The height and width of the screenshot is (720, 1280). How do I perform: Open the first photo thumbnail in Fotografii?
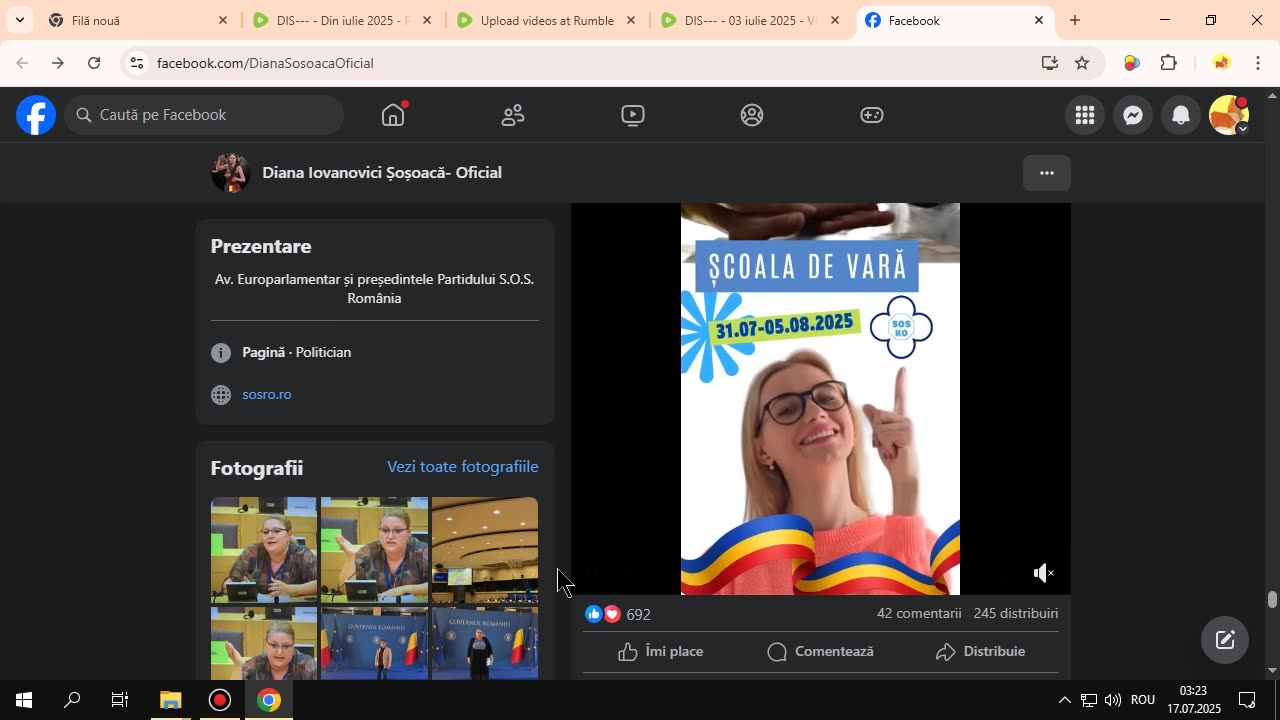click(264, 550)
